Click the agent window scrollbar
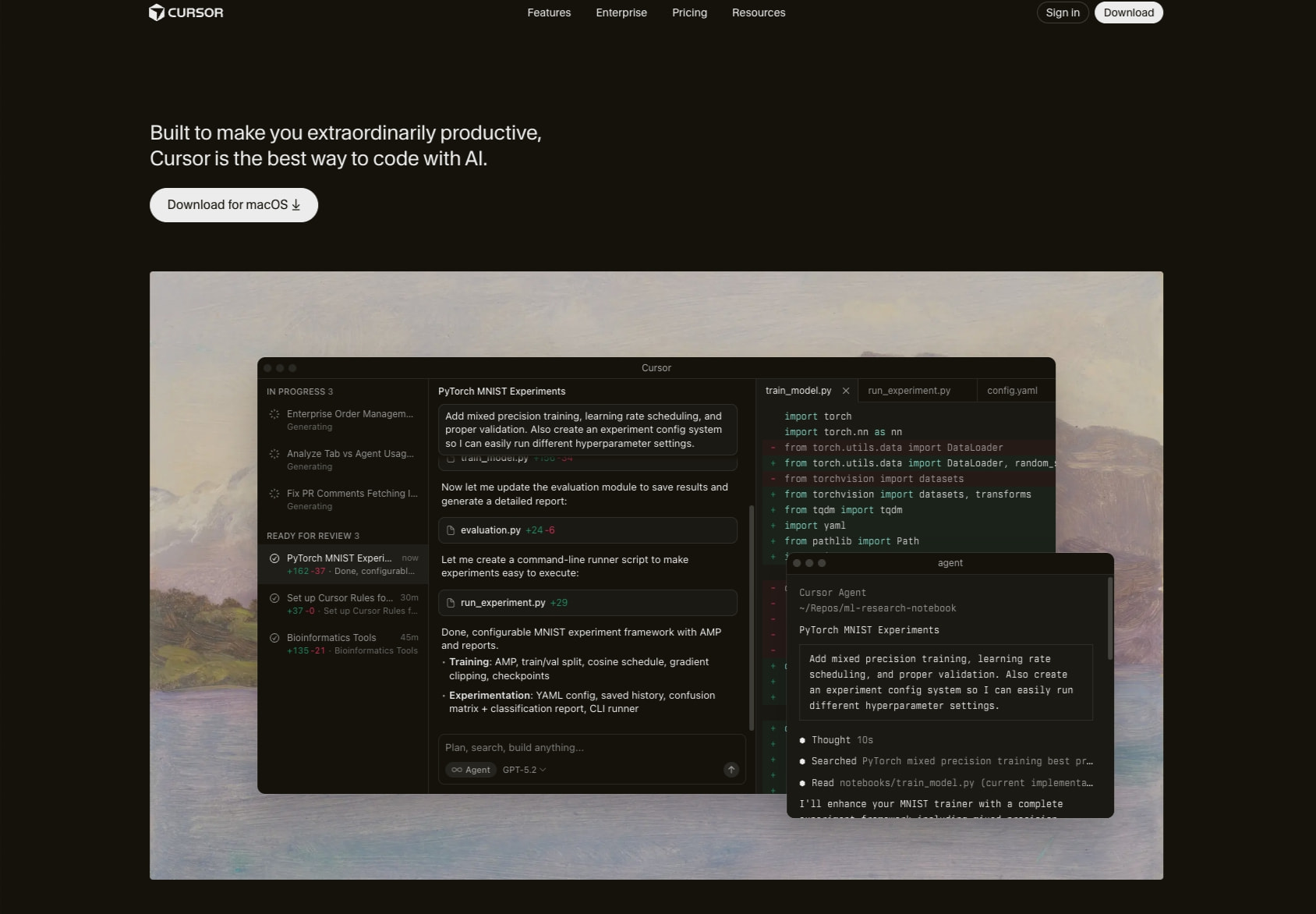This screenshot has height=914, width=1316. [x=1110, y=618]
